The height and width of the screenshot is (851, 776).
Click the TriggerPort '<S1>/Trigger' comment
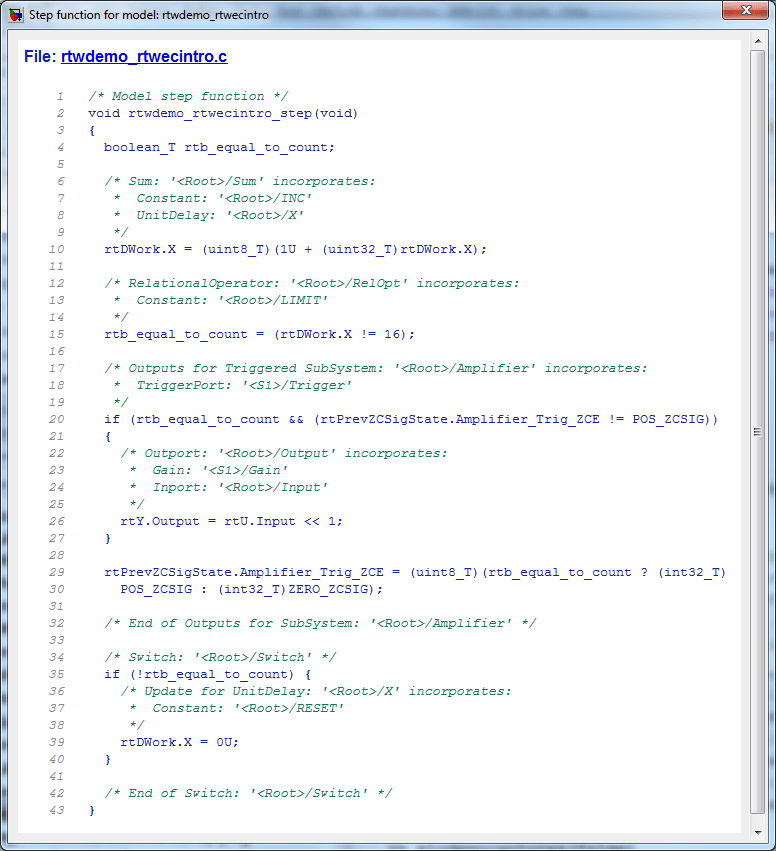(x=232, y=385)
